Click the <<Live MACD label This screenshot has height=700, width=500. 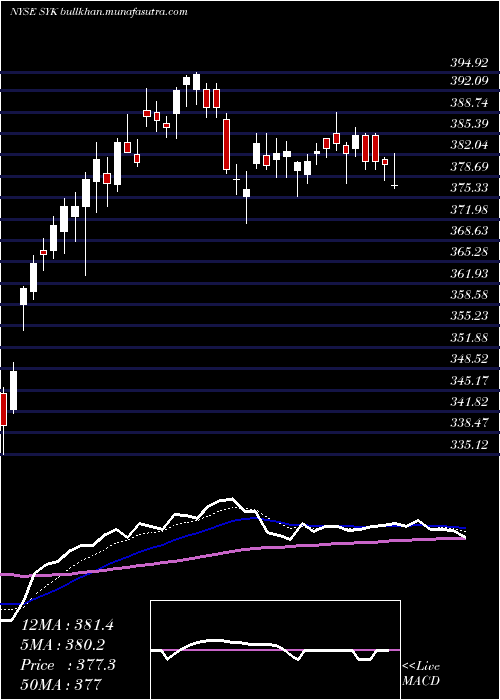pyautogui.click(x=421, y=674)
